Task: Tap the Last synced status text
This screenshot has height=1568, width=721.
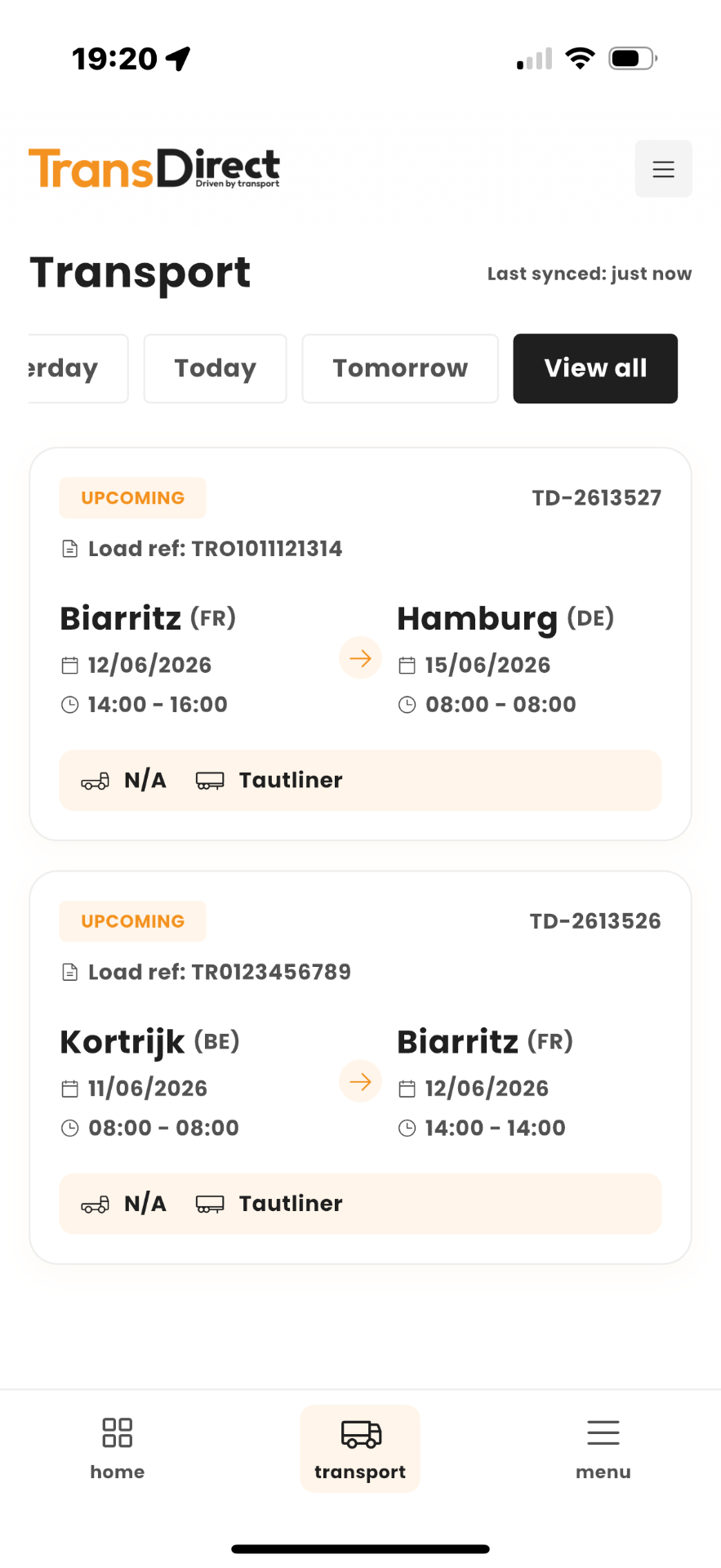Action: click(590, 274)
